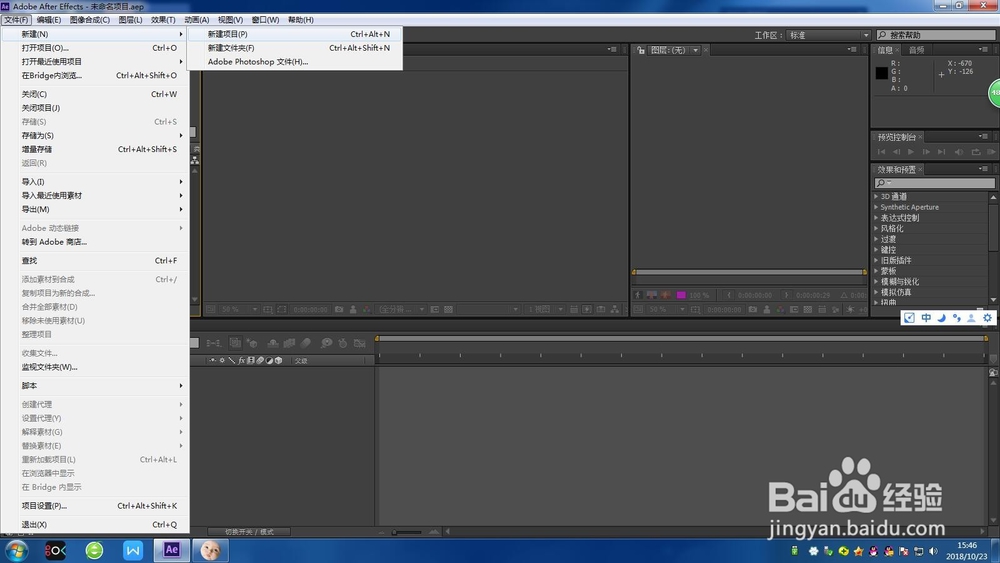Image resolution: width=1000 pixels, height=563 pixels.
Task: Click play button in 预览控制台
Action: click(911, 152)
